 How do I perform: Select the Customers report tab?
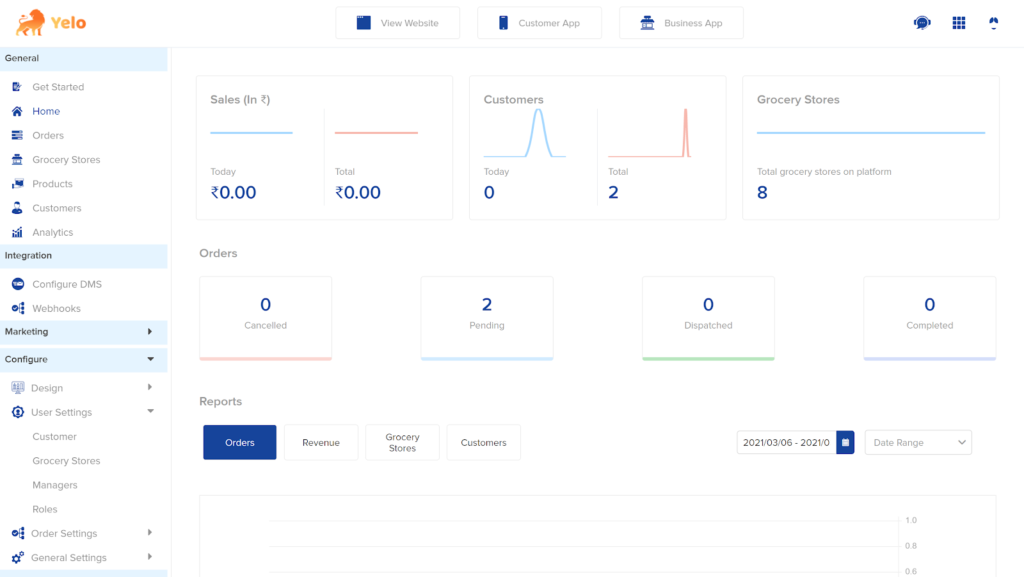(483, 443)
